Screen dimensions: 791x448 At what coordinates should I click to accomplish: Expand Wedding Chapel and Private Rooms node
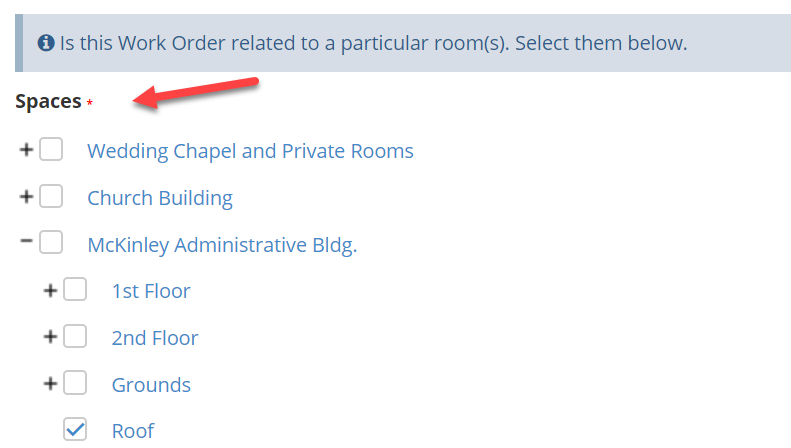[x=26, y=150]
